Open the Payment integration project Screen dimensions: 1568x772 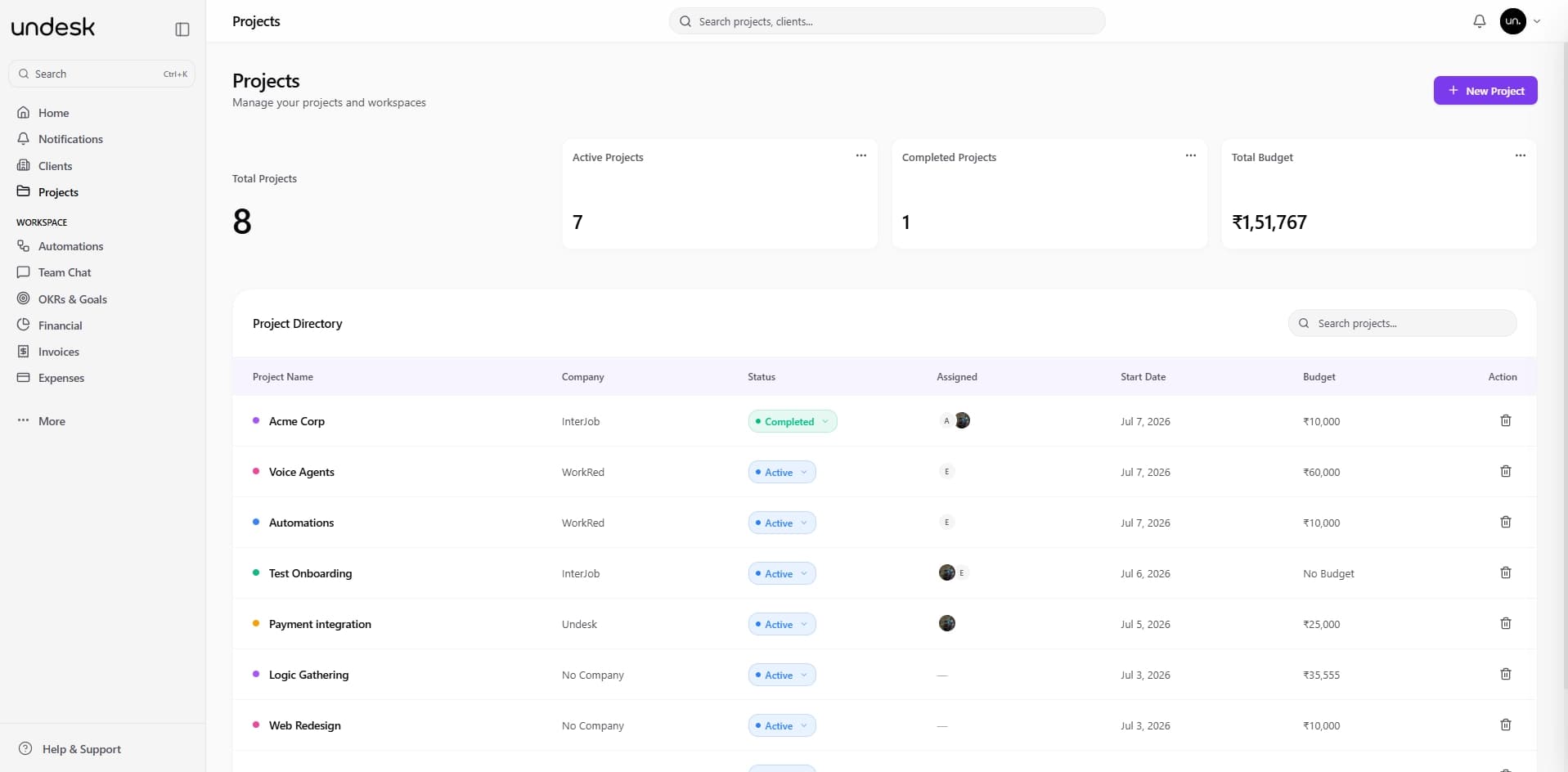pos(320,624)
